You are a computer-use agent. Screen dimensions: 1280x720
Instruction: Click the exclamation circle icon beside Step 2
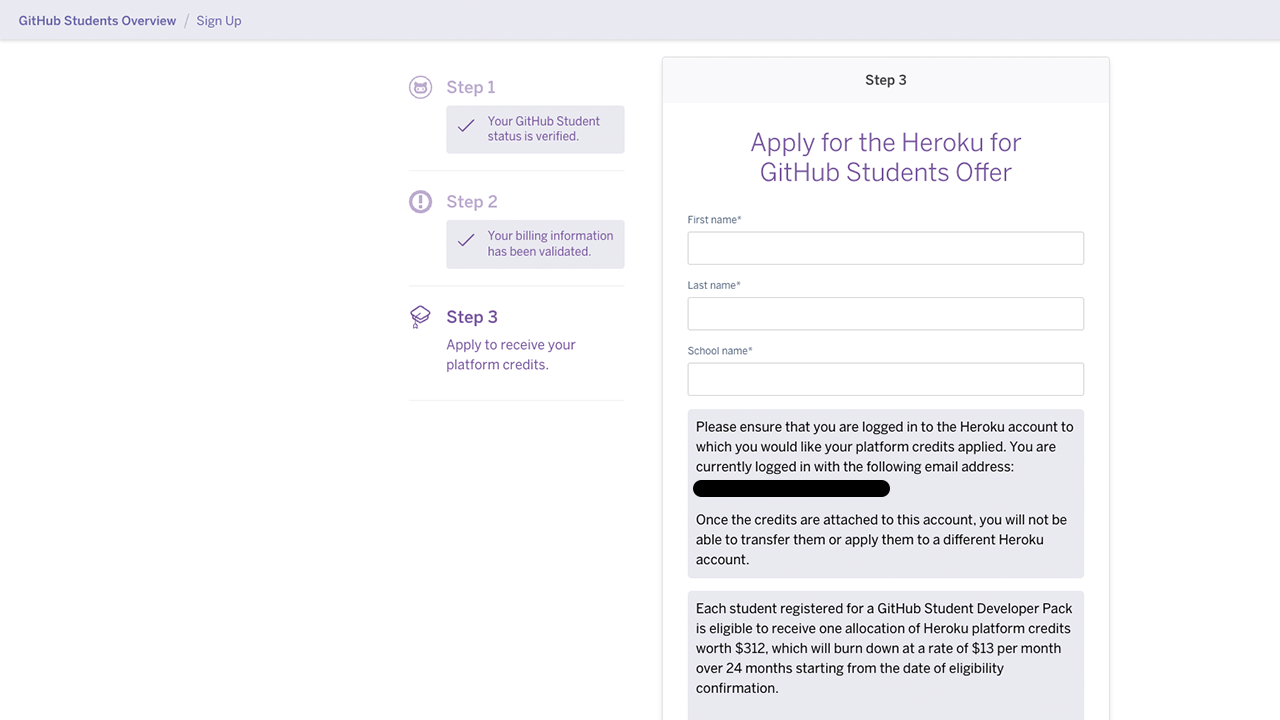pos(420,202)
